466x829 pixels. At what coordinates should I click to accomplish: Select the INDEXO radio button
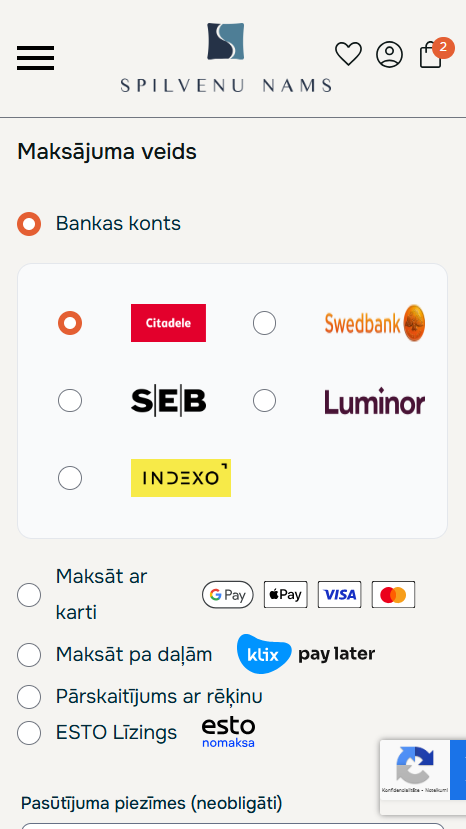(x=70, y=478)
